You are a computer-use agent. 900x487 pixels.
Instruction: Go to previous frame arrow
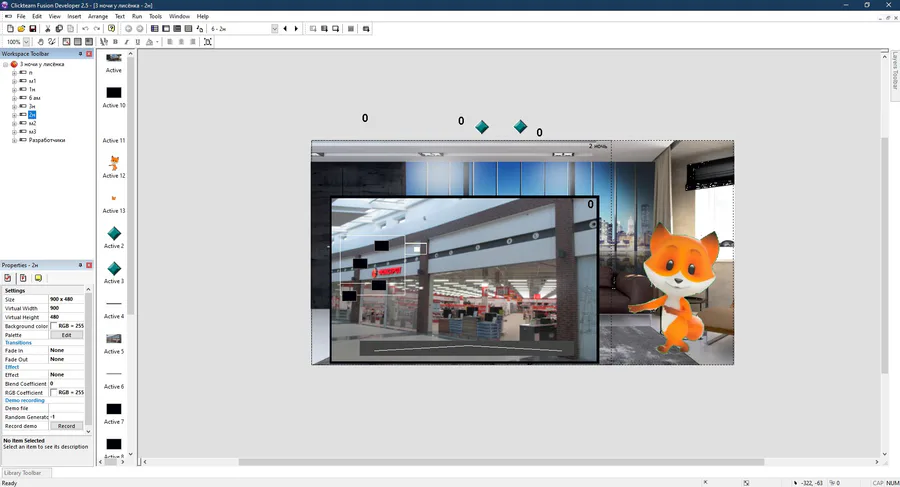coord(285,29)
